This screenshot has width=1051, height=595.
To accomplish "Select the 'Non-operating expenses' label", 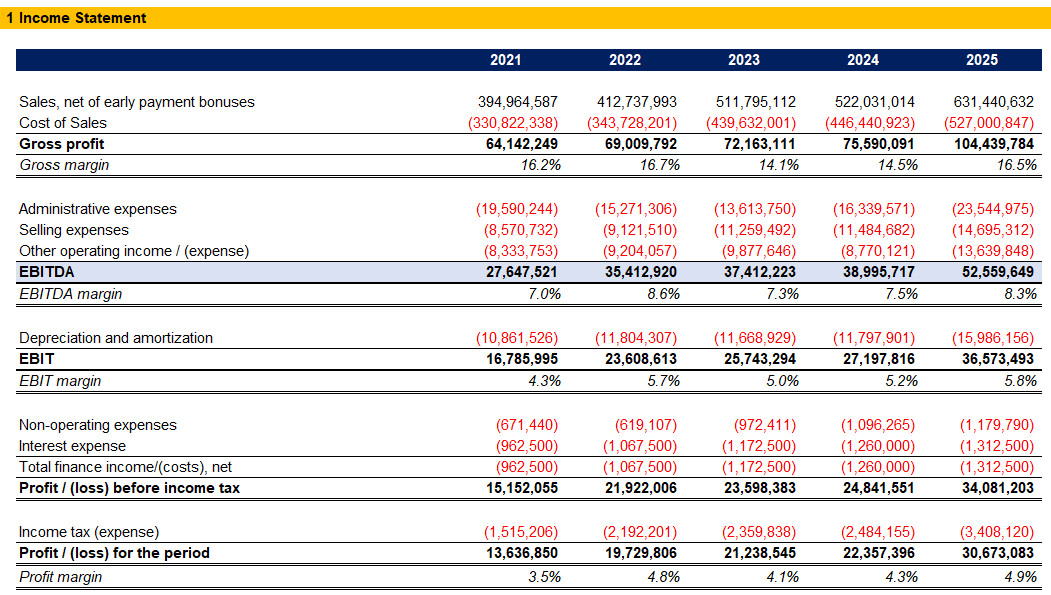I will [98, 425].
